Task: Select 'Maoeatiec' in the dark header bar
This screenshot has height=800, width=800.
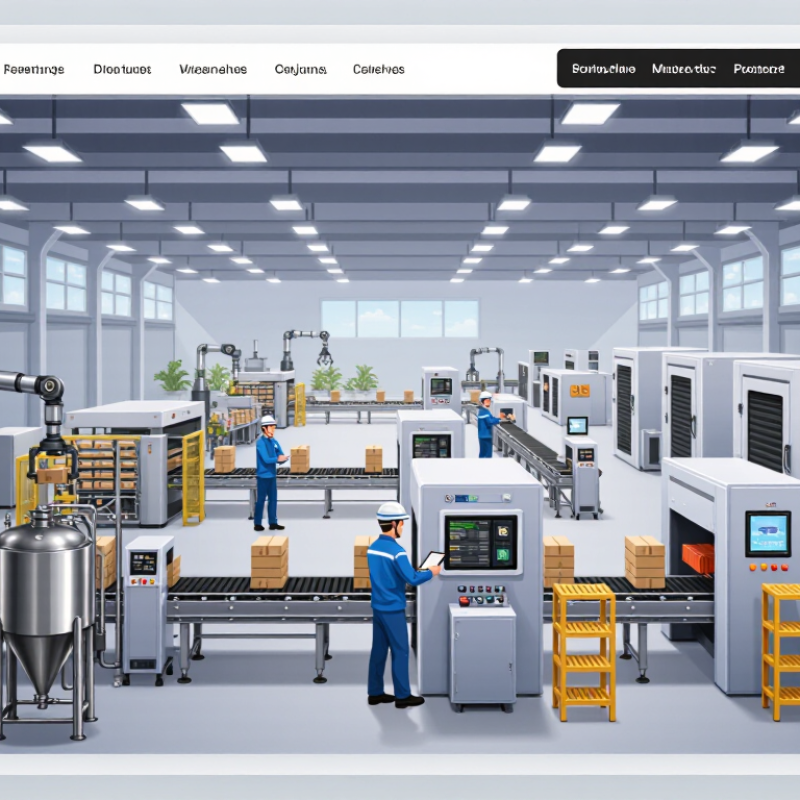Action: [684, 69]
